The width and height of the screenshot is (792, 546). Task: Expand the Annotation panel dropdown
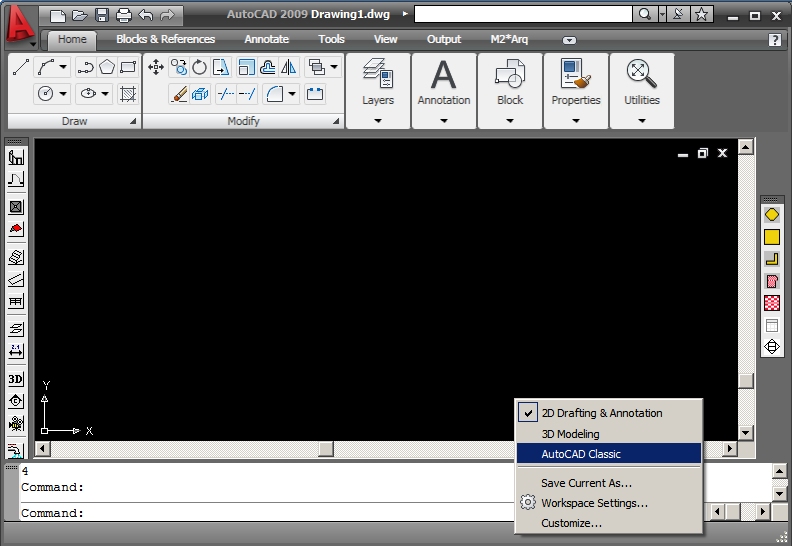tap(444, 121)
